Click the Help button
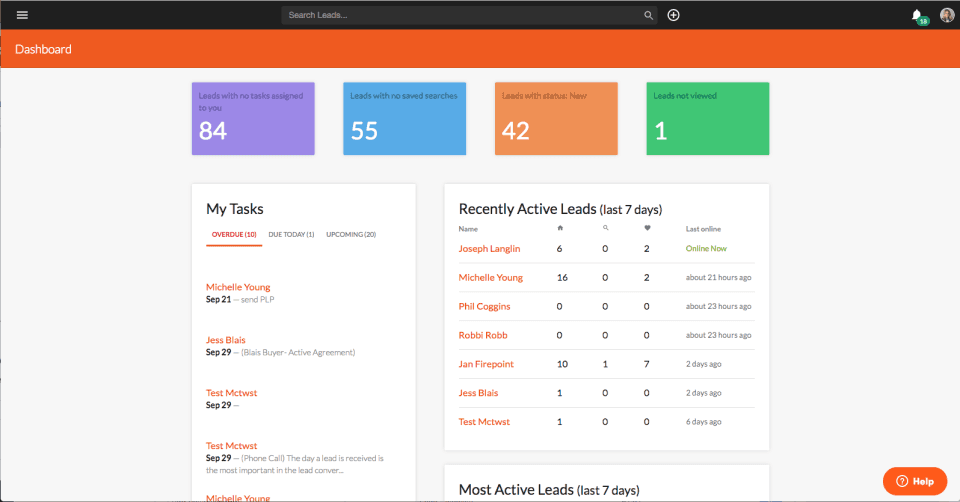The width and height of the screenshot is (960, 502). pyautogui.click(x=914, y=481)
